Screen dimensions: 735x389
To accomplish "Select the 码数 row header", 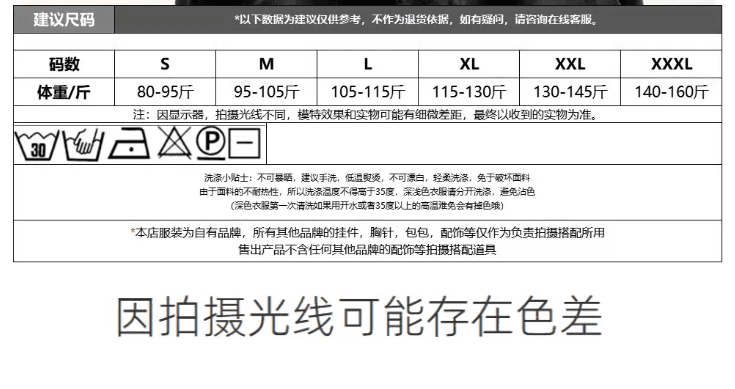I will (x=64, y=64).
